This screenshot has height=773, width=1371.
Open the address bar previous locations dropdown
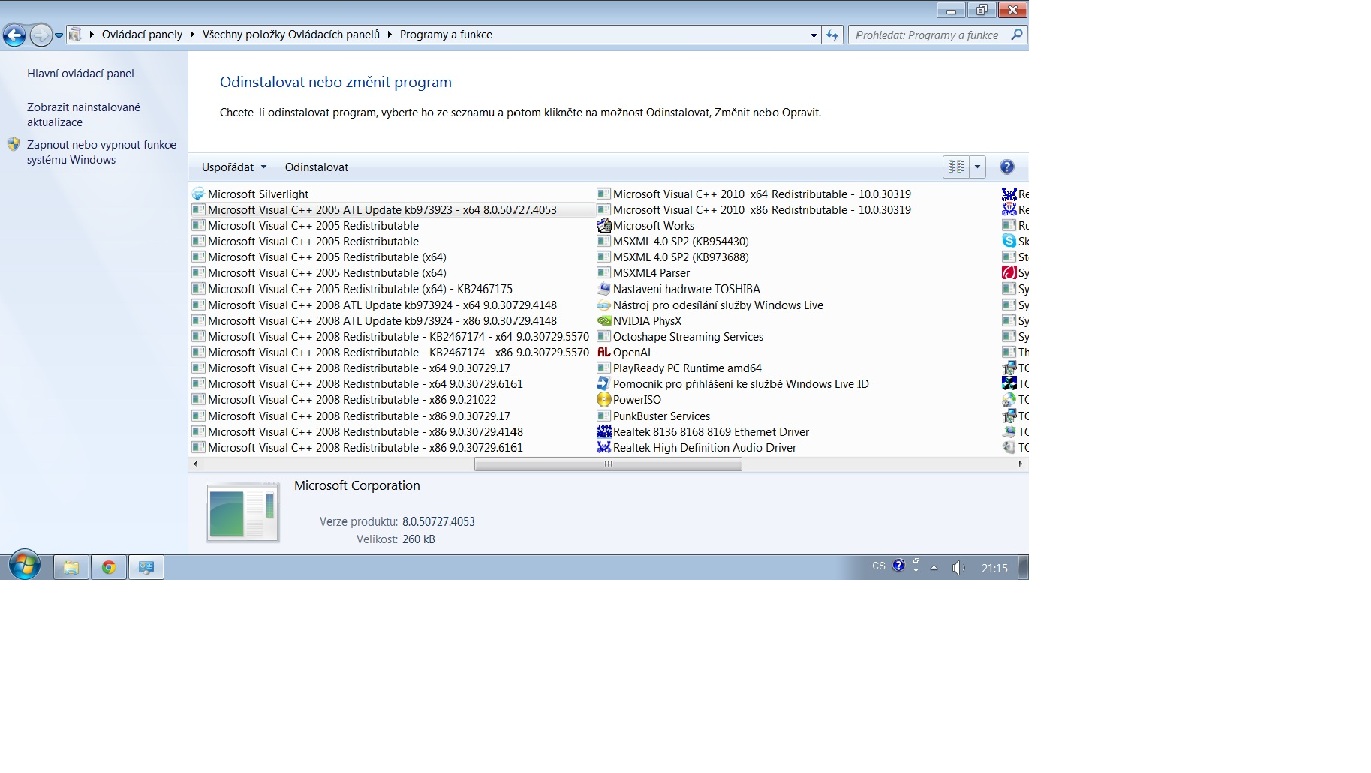click(x=813, y=35)
